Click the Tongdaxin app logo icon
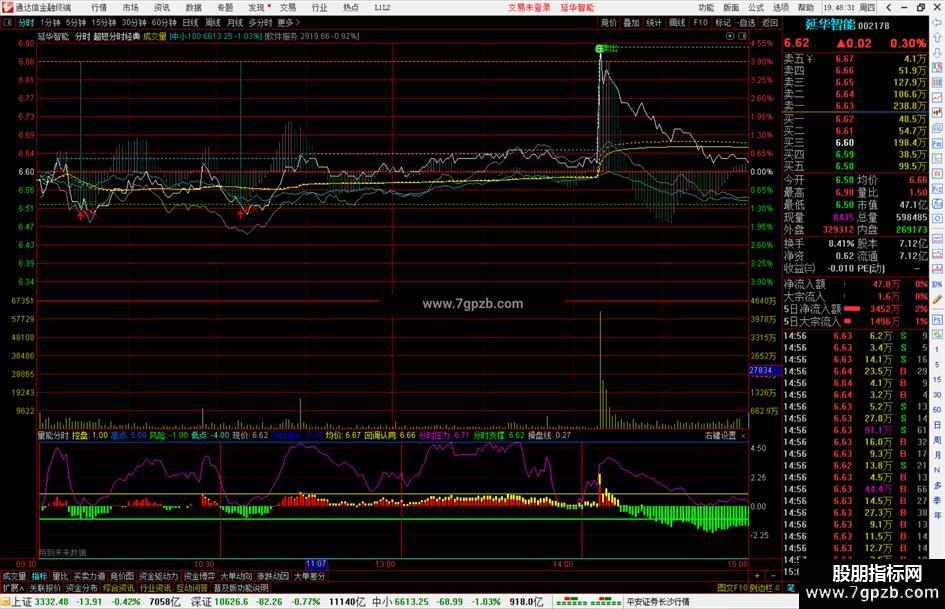The image size is (945, 609). pos(7,7)
